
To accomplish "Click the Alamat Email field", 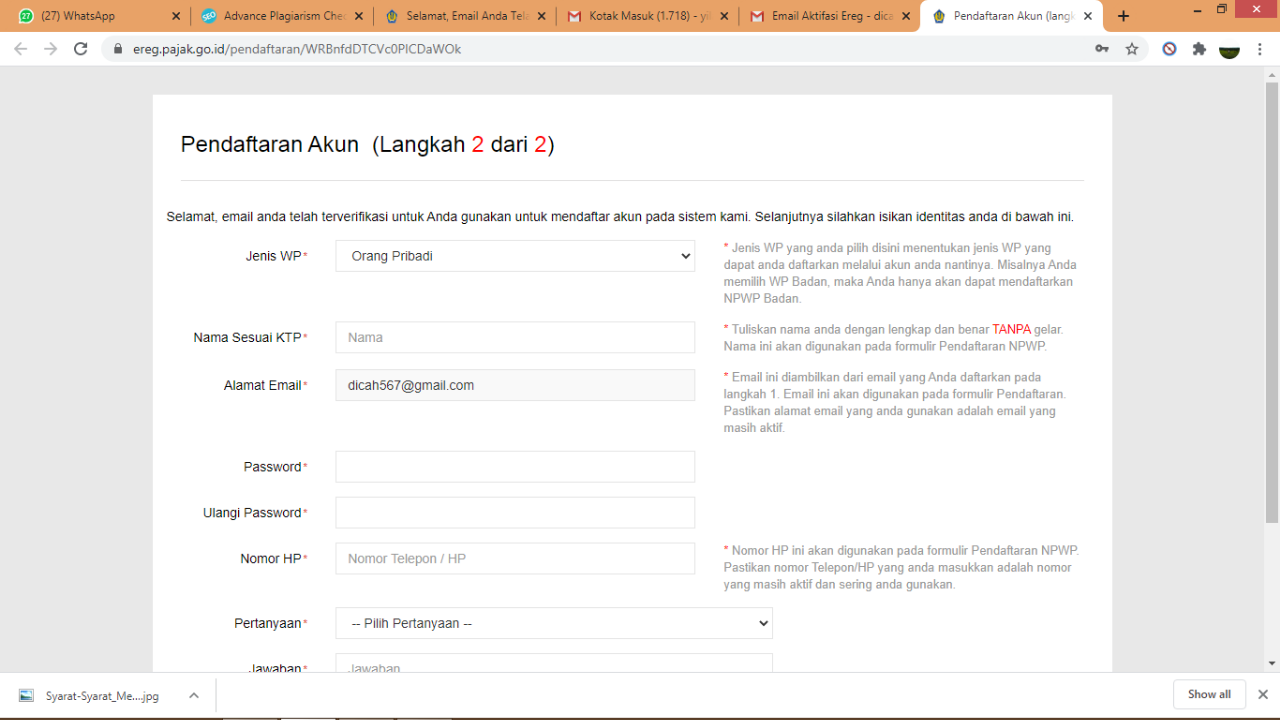I will (515, 385).
